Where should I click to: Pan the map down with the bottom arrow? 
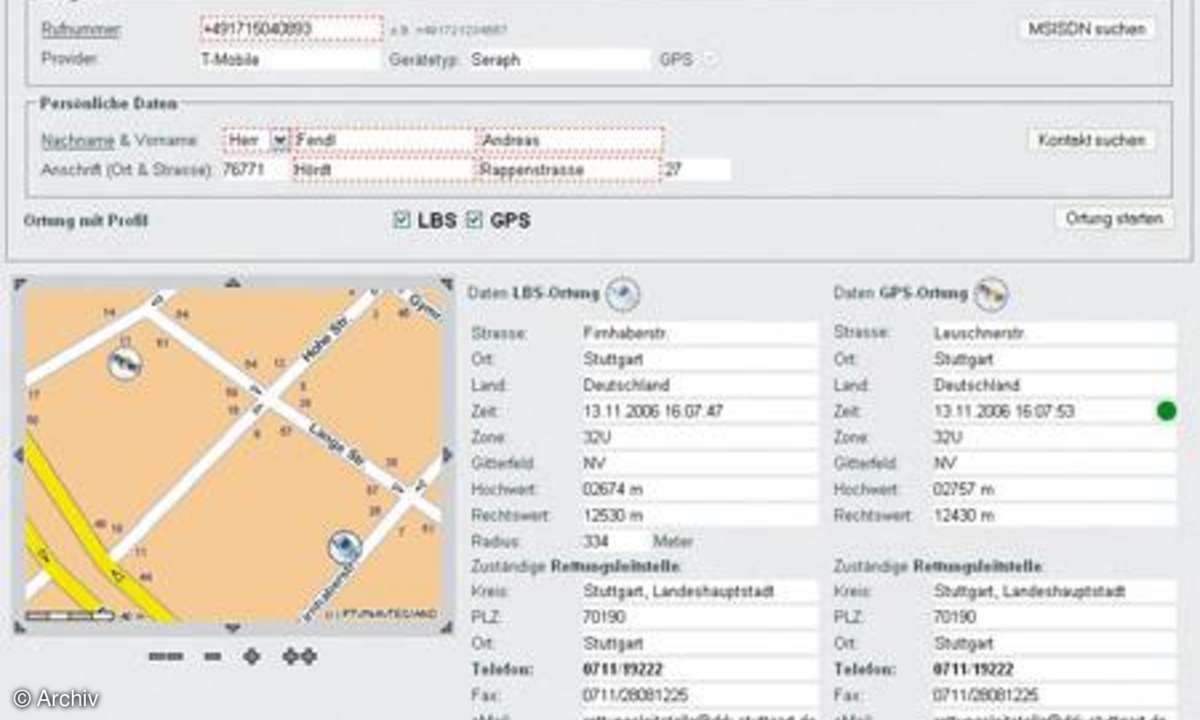[x=232, y=628]
